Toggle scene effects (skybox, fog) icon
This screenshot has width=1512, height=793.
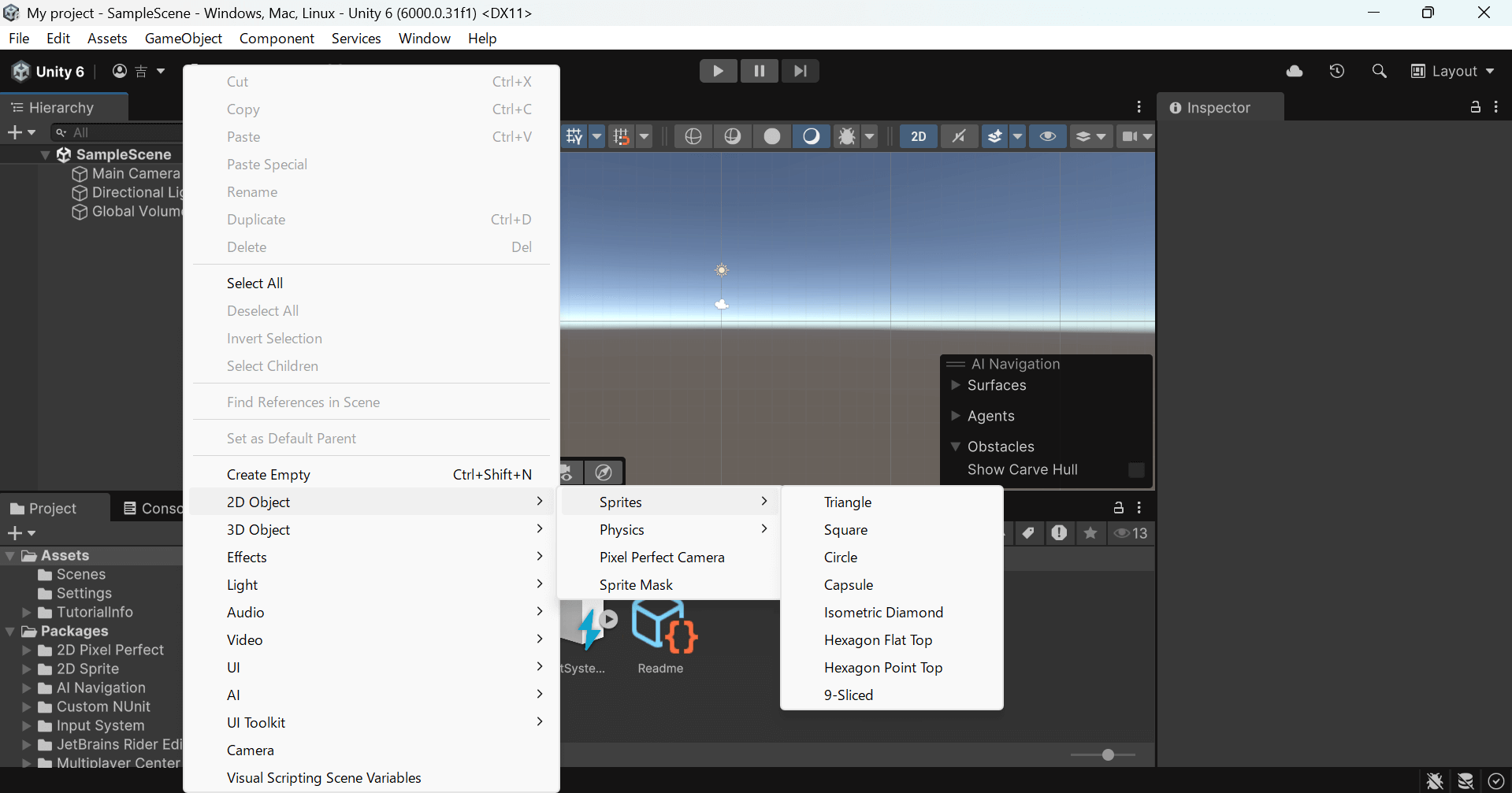[x=995, y=136]
